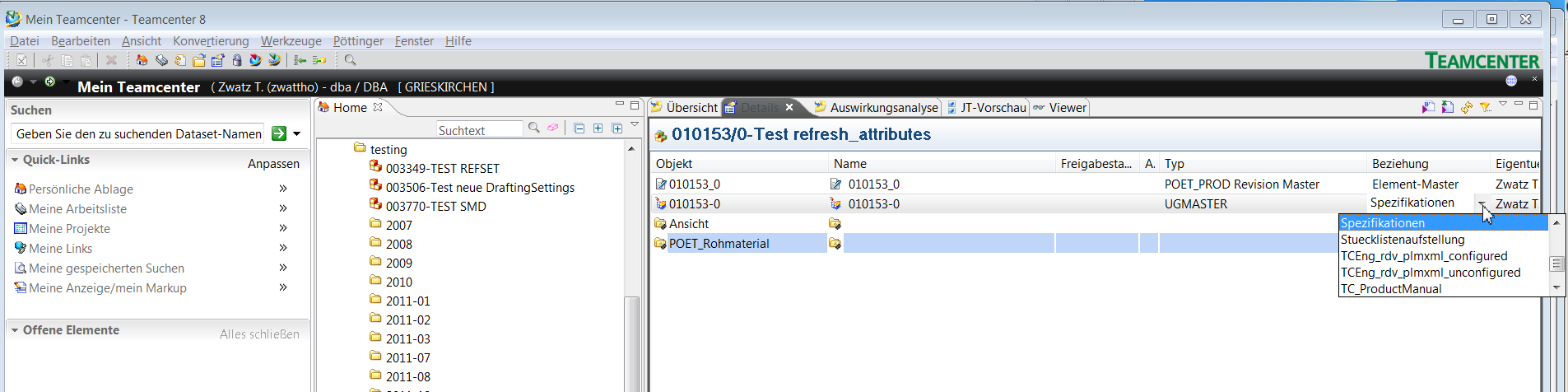Click the properties sheet toolbar icon
Image resolution: width=1568 pixels, height=392 pixels.
218,60
